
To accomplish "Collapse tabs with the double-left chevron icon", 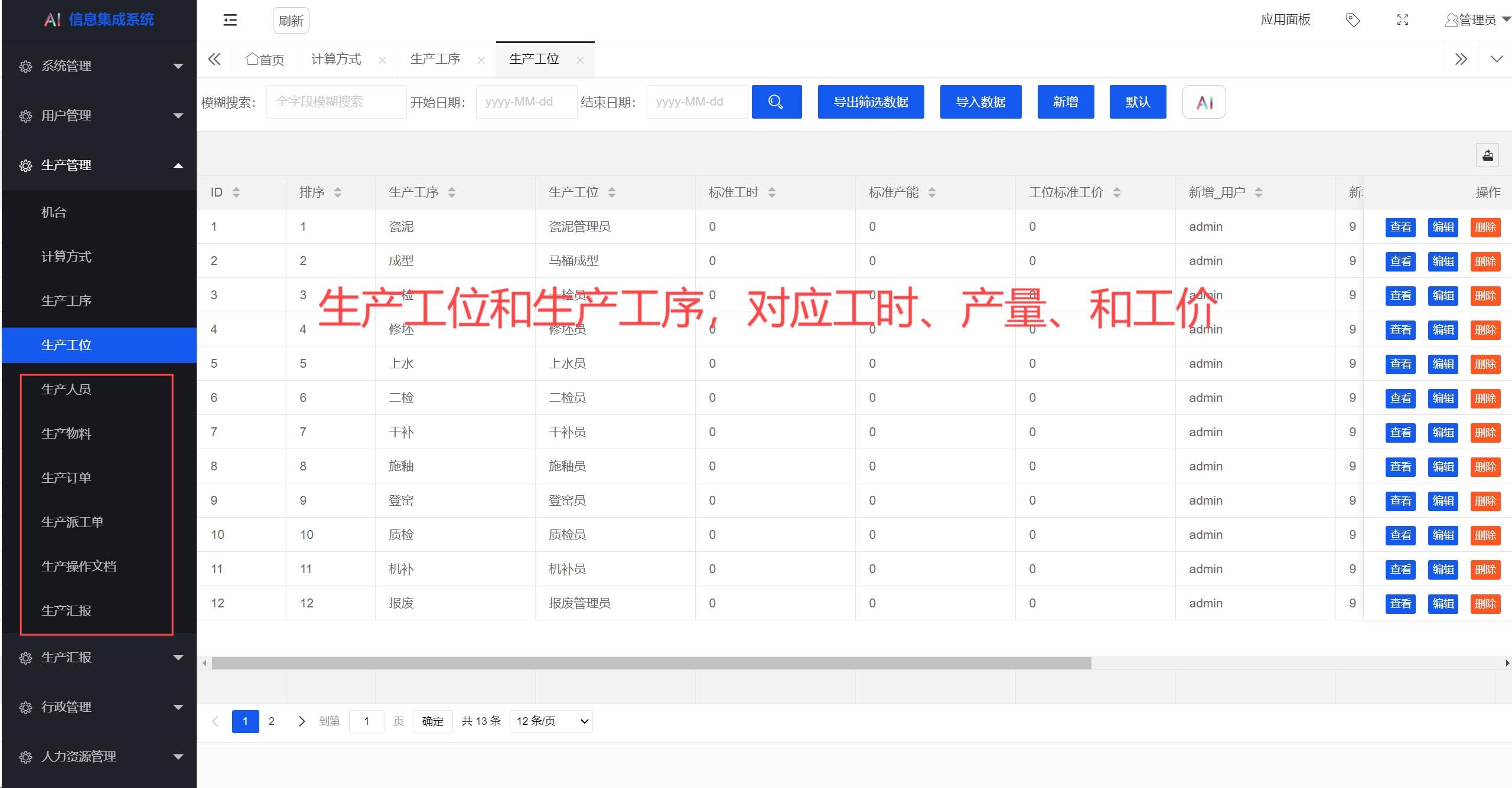I will 214,58.
